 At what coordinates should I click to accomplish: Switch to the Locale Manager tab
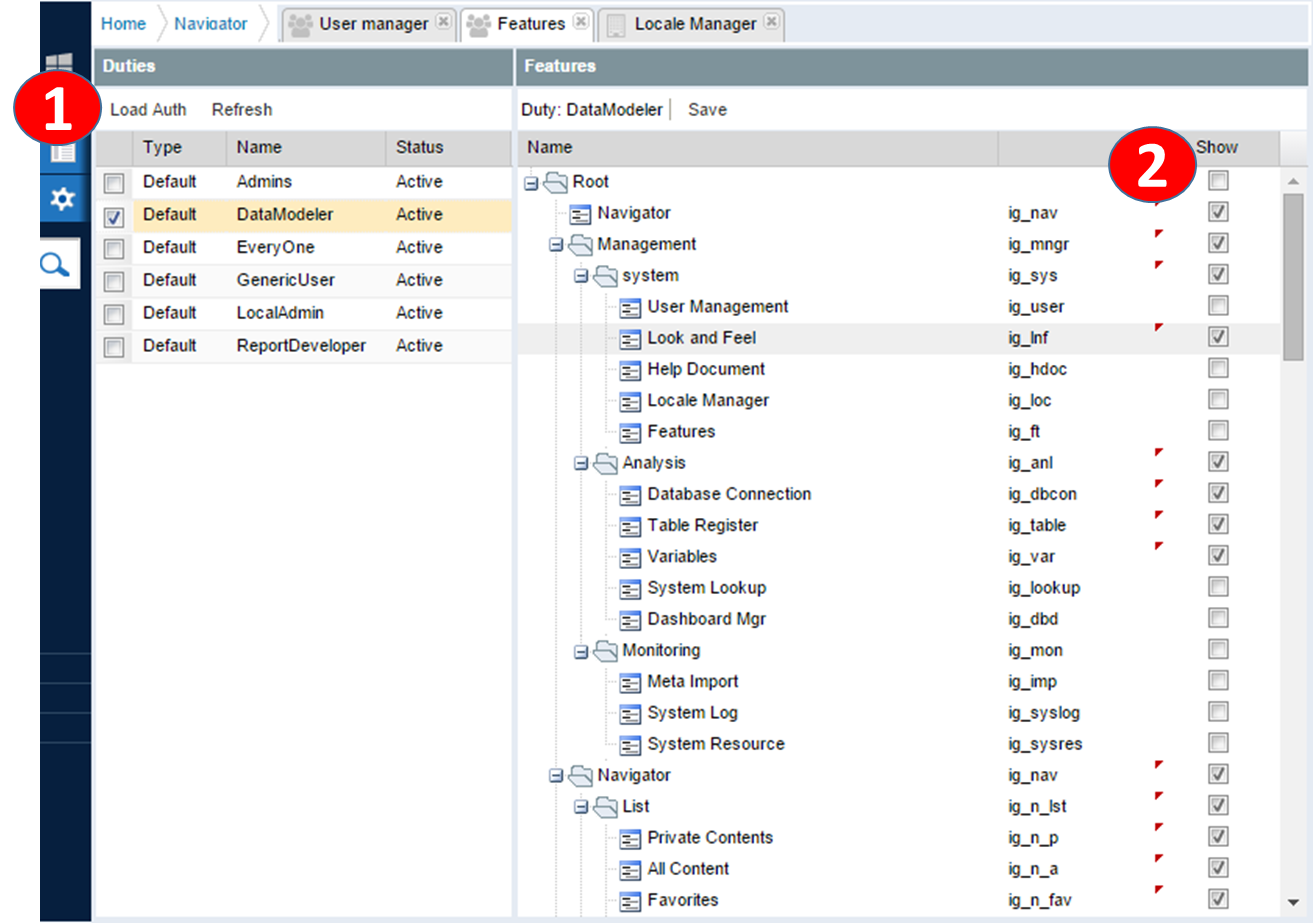(694, 23)
